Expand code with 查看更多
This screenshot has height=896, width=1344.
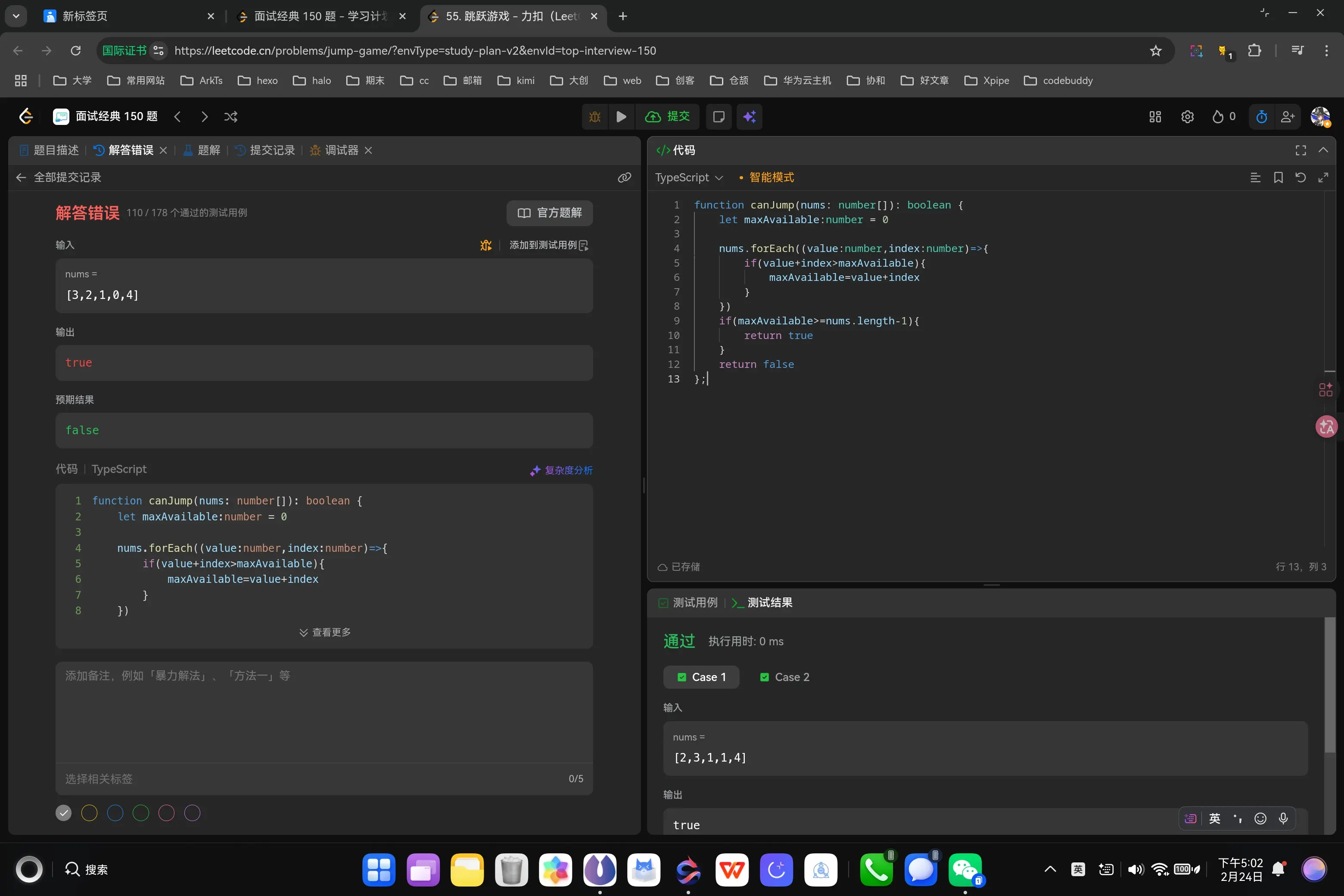[x=324, y=632]
